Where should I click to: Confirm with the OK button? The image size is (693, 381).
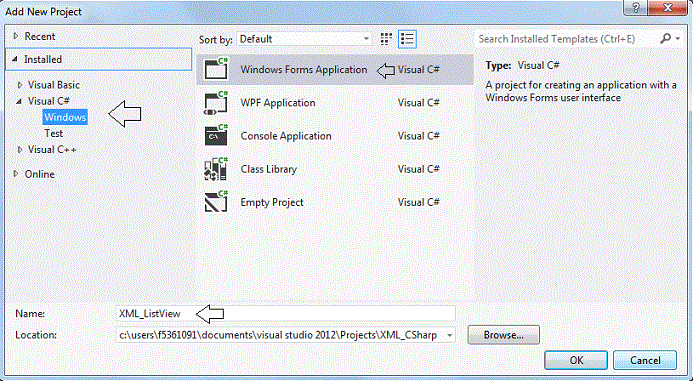576,360
